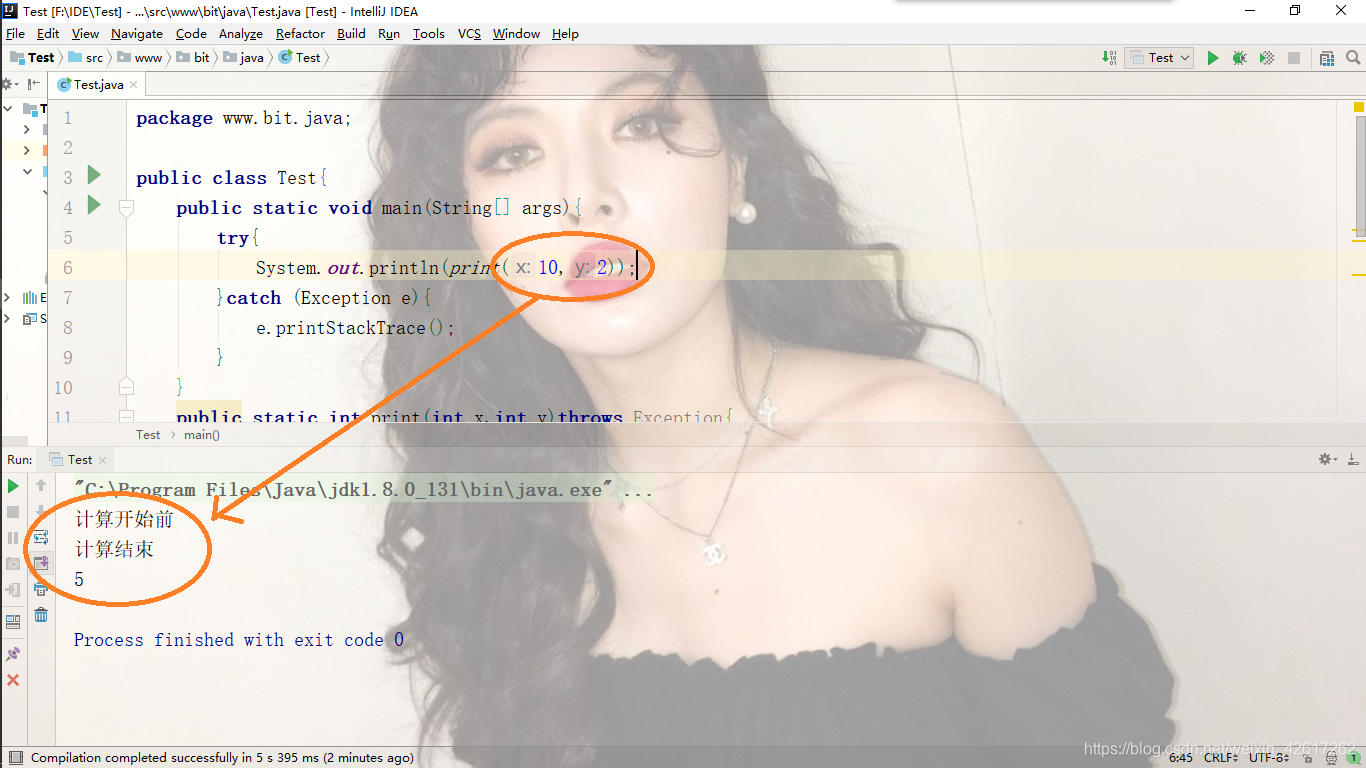This screenshot has height=768, width=1366.
Task: Rerun Test from Run panel green arrow
Action: 13,486
